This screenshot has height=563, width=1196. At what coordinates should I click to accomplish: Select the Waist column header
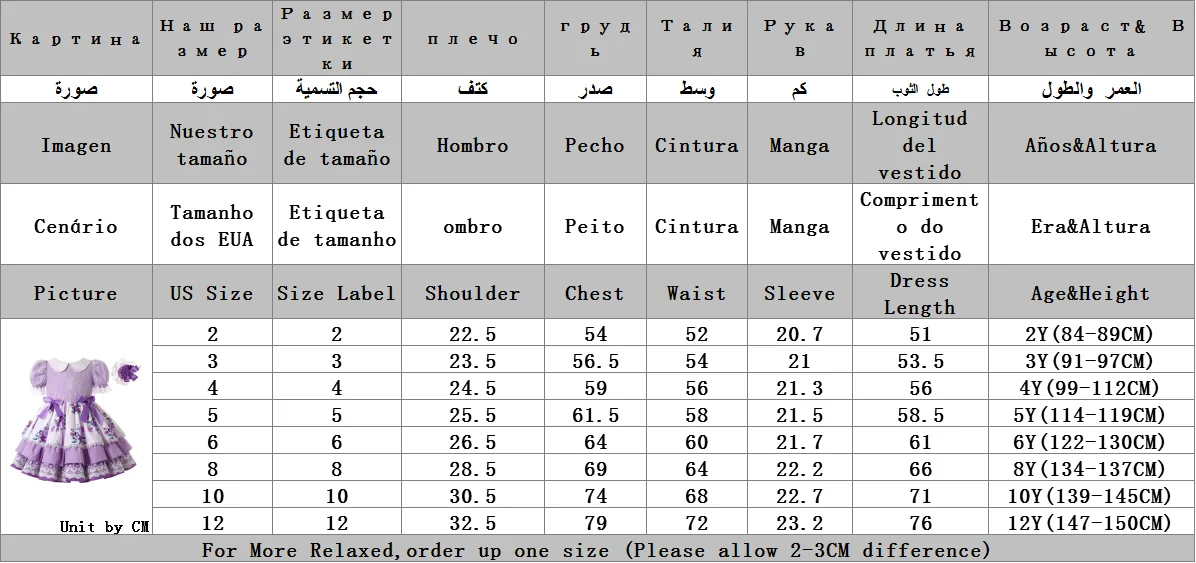(x=696, y=294)
